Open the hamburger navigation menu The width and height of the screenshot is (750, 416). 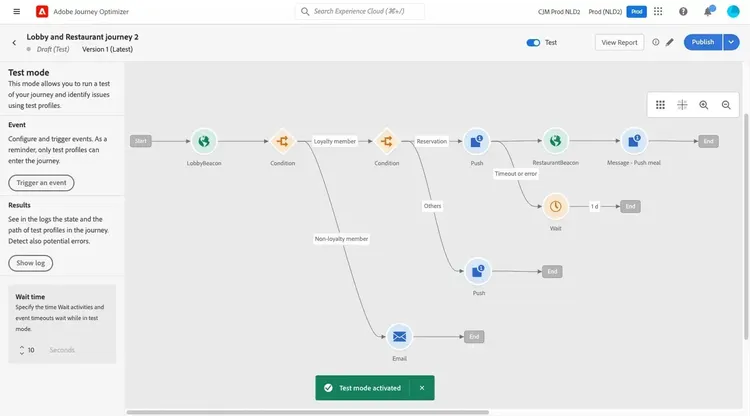coord(17,11)
